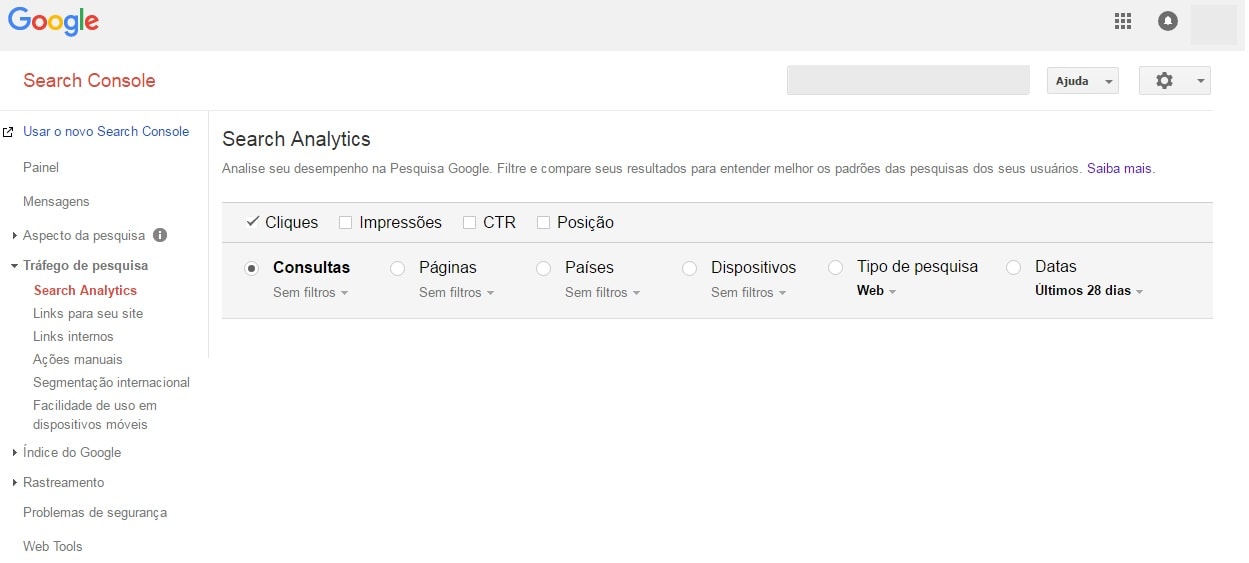This screenshot has height=563, width=1249.
Task: Open Segmentação internacional page
Action: coord(111,382)
